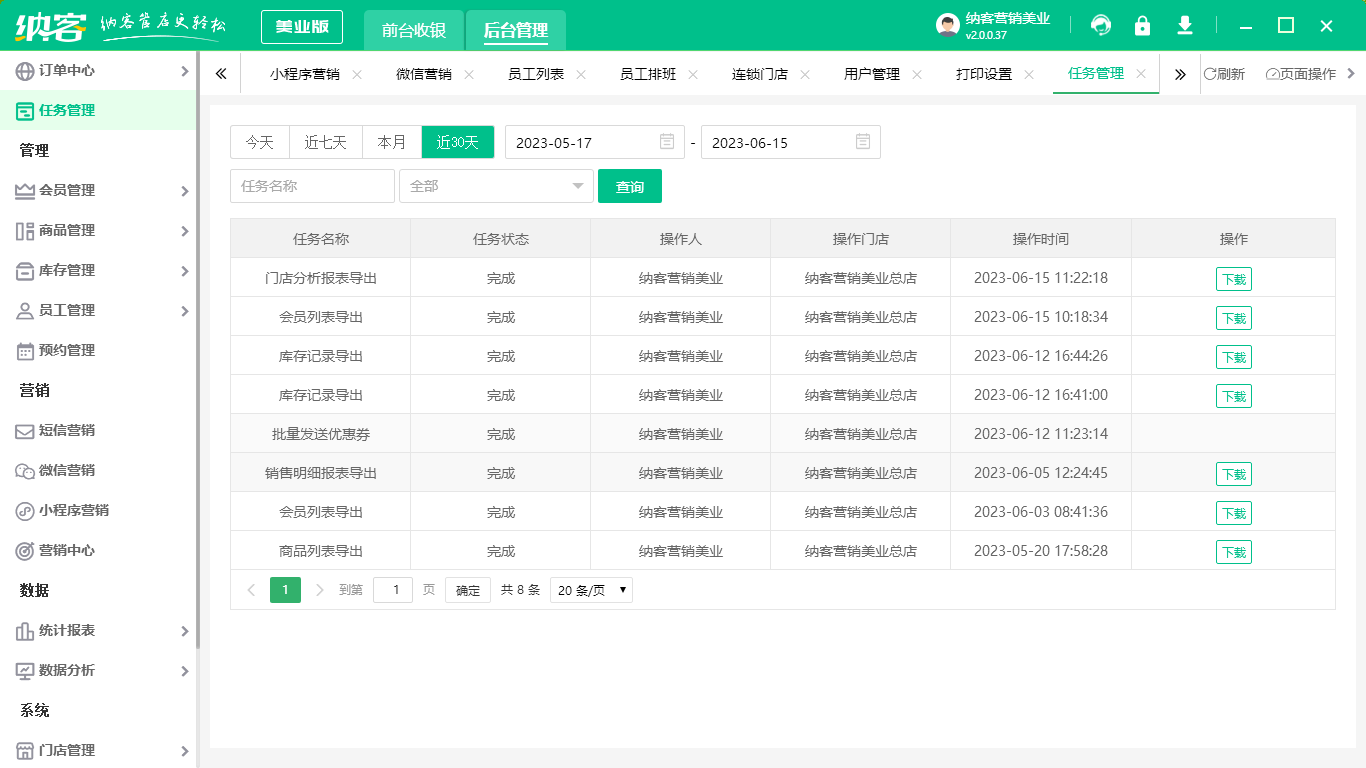Open customer service headset icon

click(1101, 25)
